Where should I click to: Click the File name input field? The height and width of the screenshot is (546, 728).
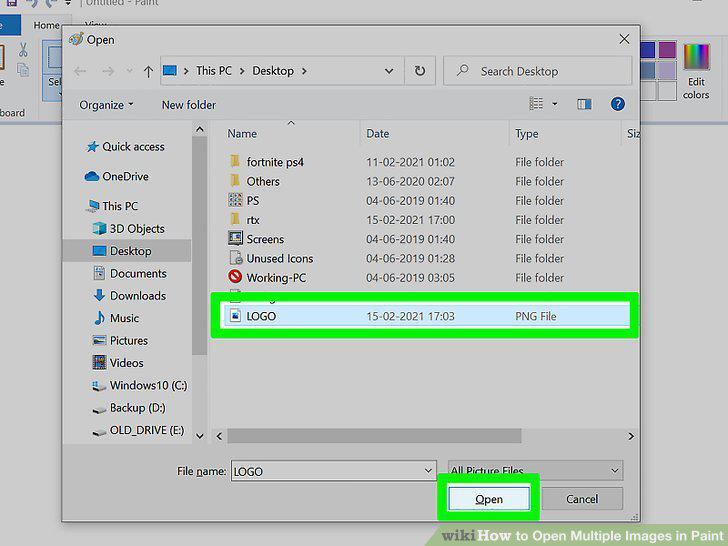tap(333, 471)
